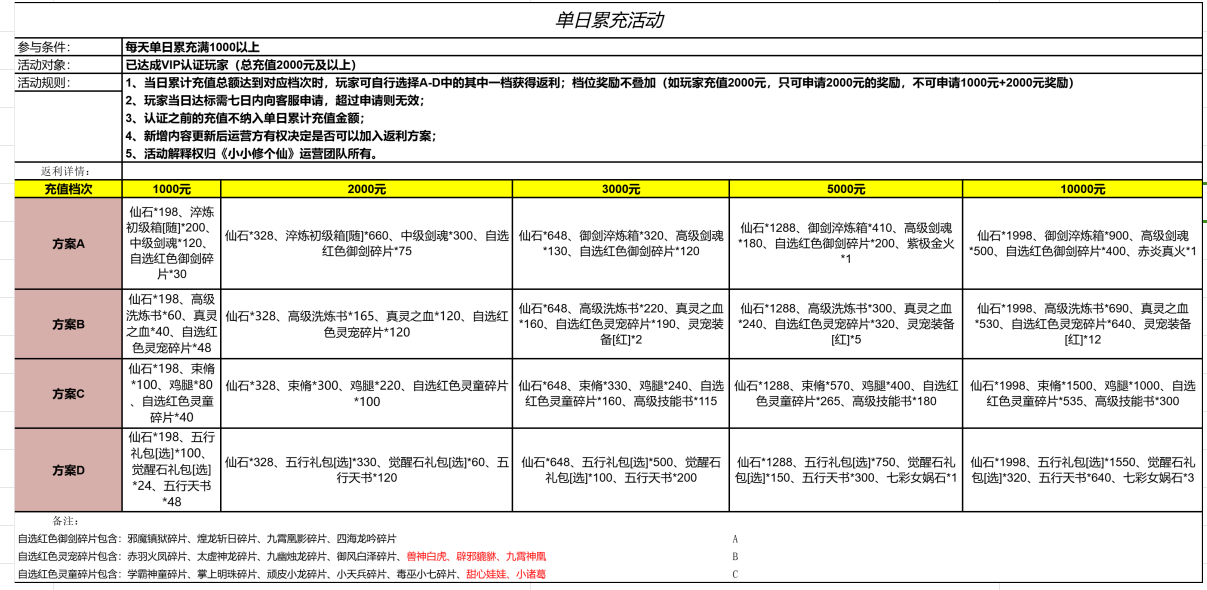Click the 活动对象 label cell
The width and height of the screenshot is (1207, 590).
[68, 64]
